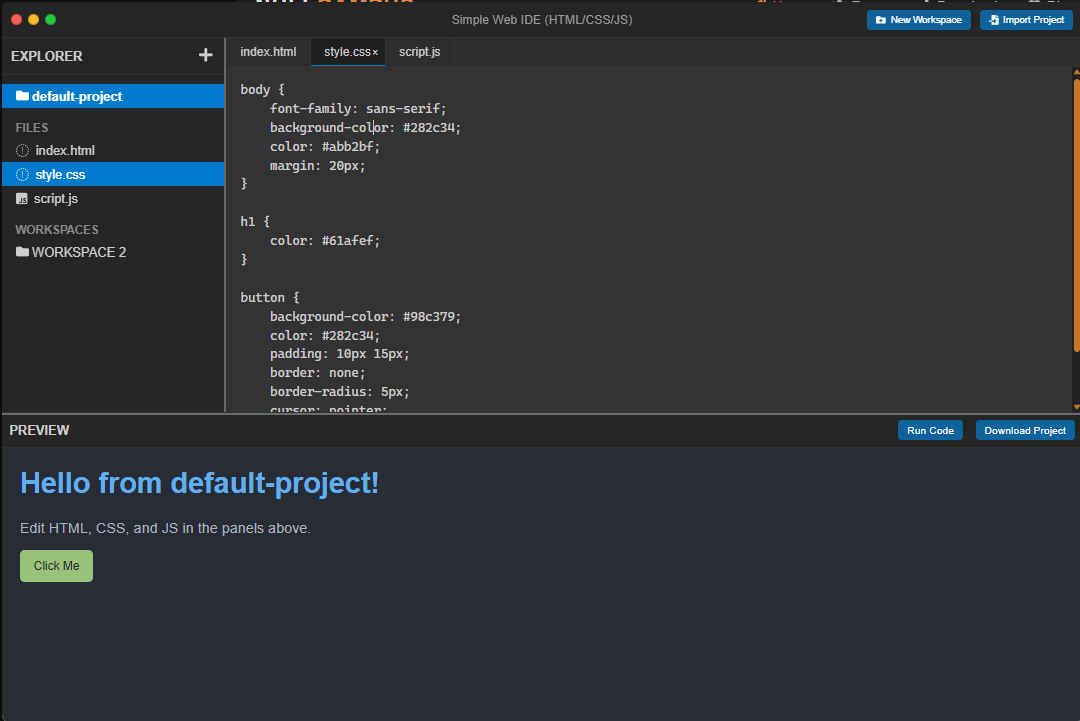
Task: Click the WORKSPACE 2 folder icon
Action: pyautogui.click(x=22, y=251)
